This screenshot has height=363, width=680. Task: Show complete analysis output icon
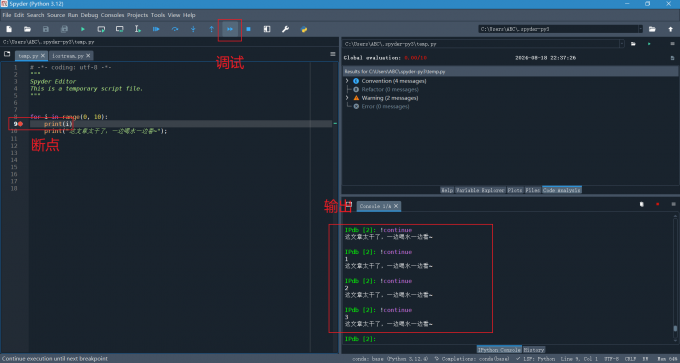[x=673, y=58]
